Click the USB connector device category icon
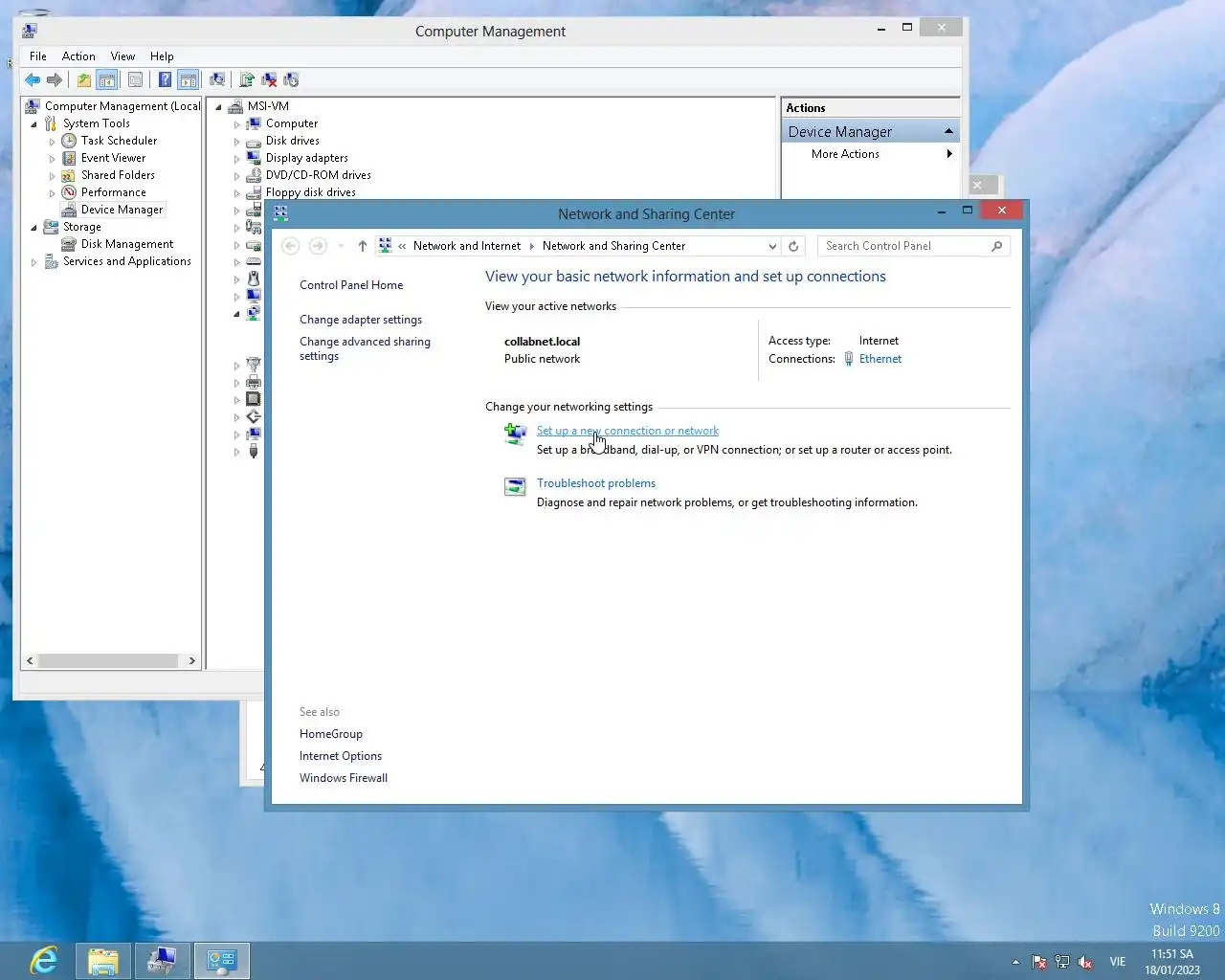Screen dimensions: 1225x980 pos(254,451)
